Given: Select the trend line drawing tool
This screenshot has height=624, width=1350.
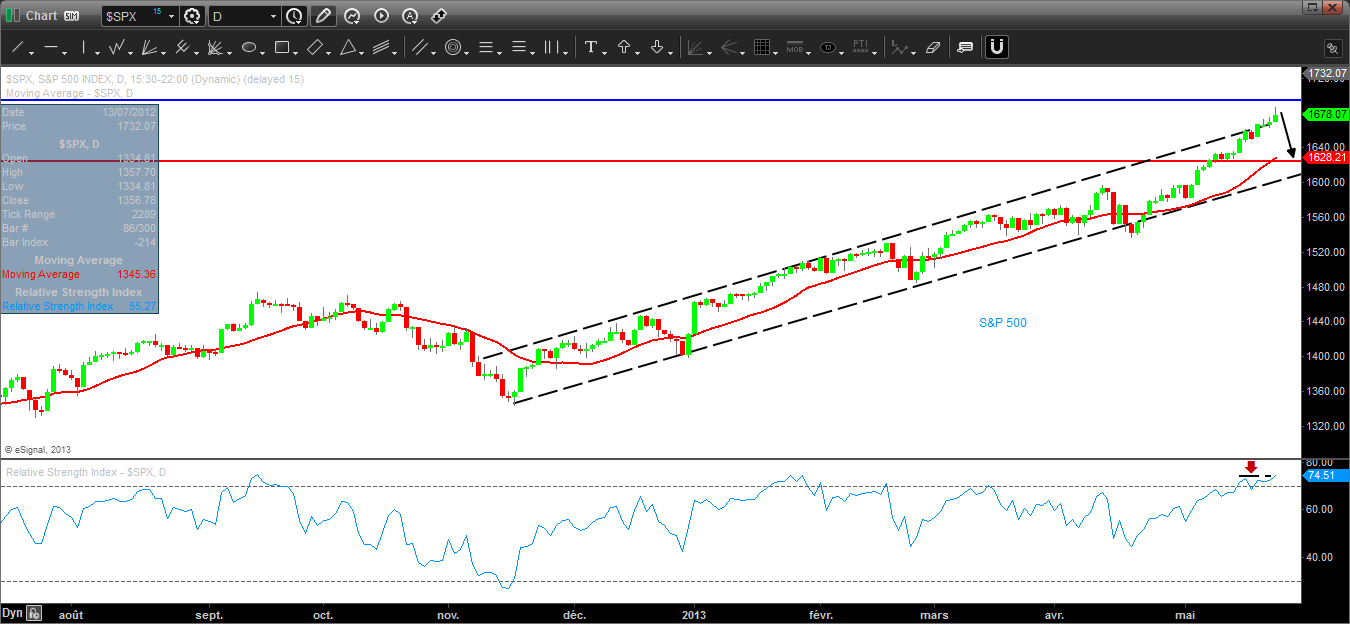Looking at the screenshot, I should pos(18,47).
